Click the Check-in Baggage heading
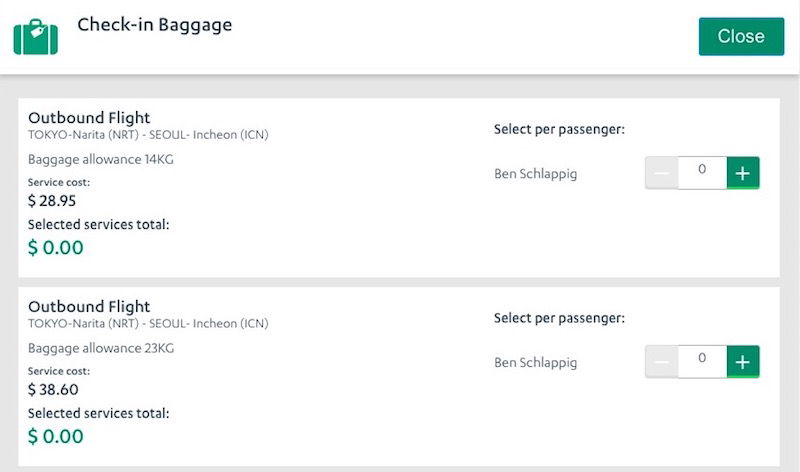Image resolution: width=800 pixels, height=472 pixels. (x=155, y=25)
